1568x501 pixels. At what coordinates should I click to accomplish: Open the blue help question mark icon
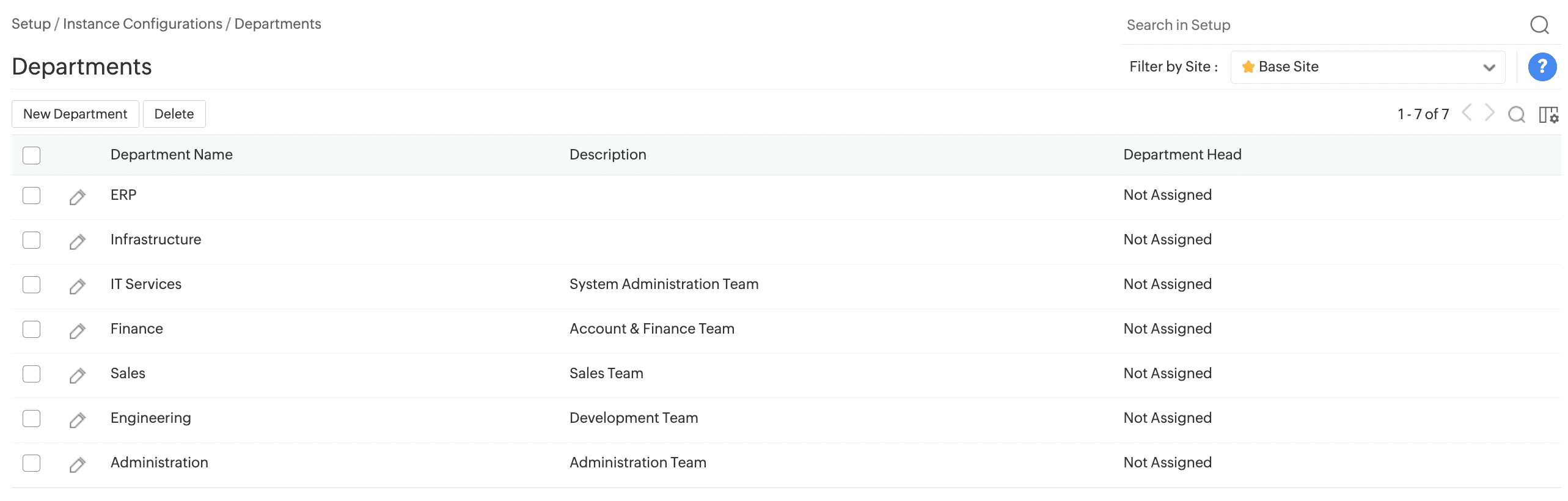[x=1542, y=67]
